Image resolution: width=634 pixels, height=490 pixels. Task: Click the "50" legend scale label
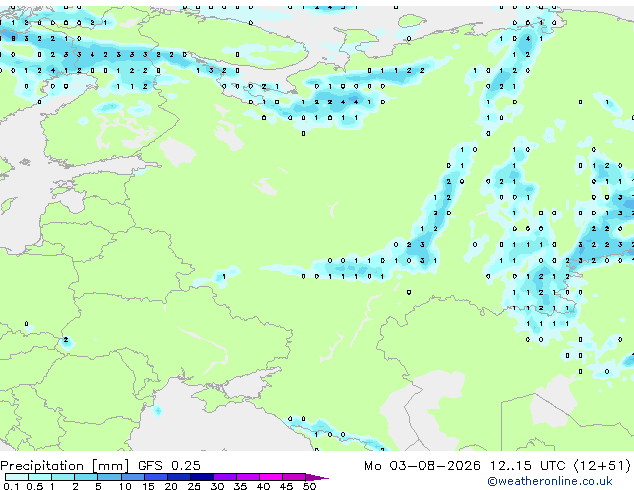point(310,486)
